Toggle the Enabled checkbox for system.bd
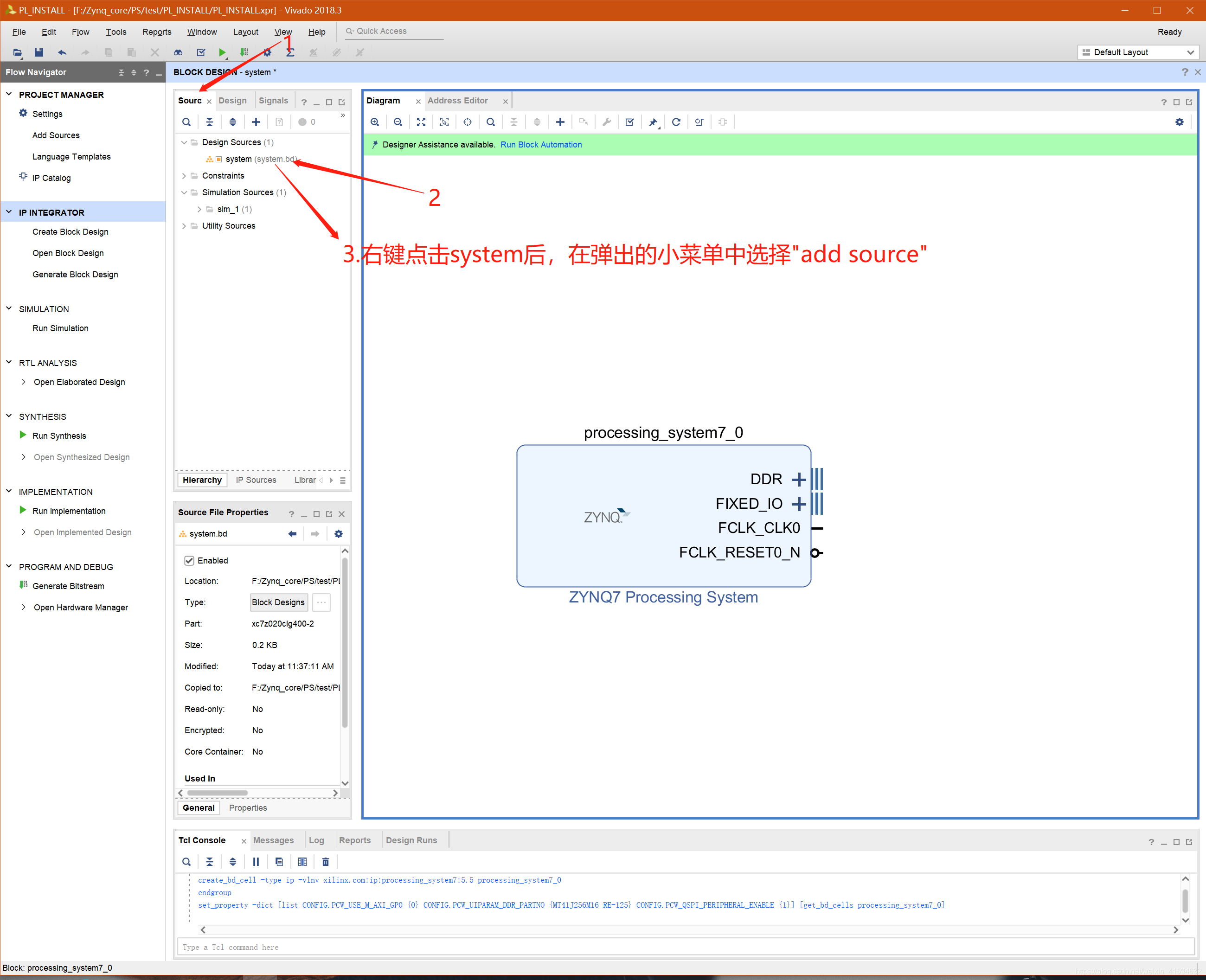The image size is (1206, 980). click(x=190, y=561)
